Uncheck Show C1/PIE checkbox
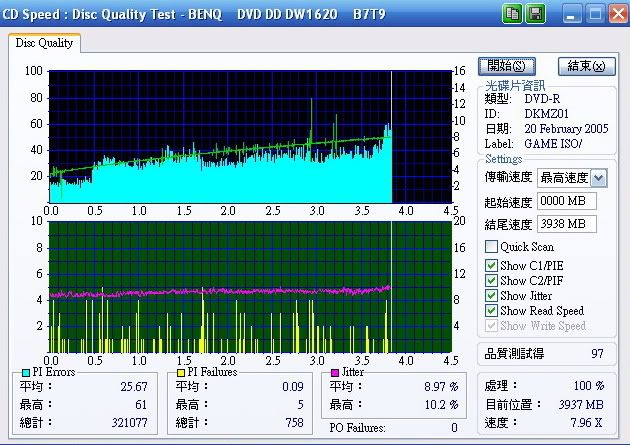 click(x=491, y=265)
